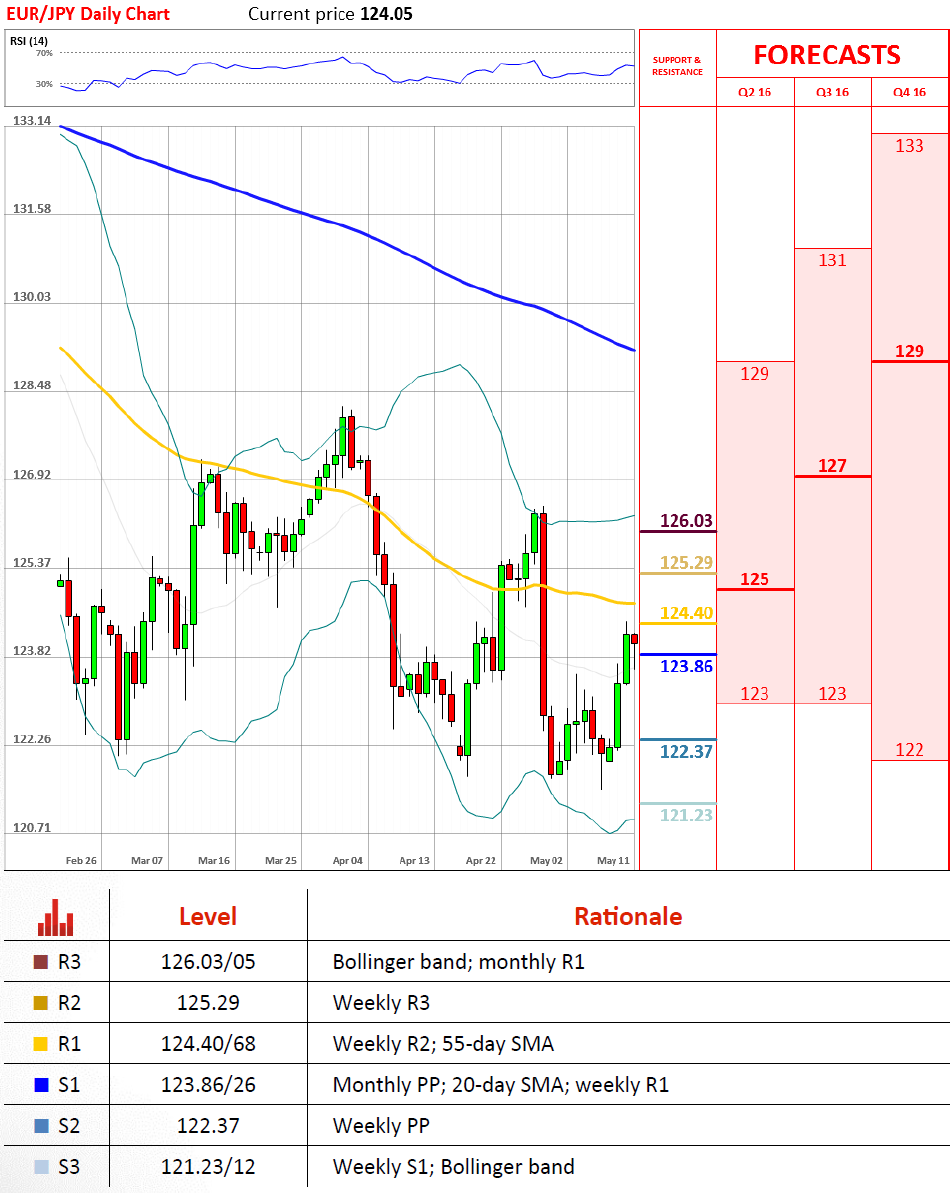The height and width of the screenshot is (1193, 952).
Task: Click the R3 row label
Action: pos(69,962)
